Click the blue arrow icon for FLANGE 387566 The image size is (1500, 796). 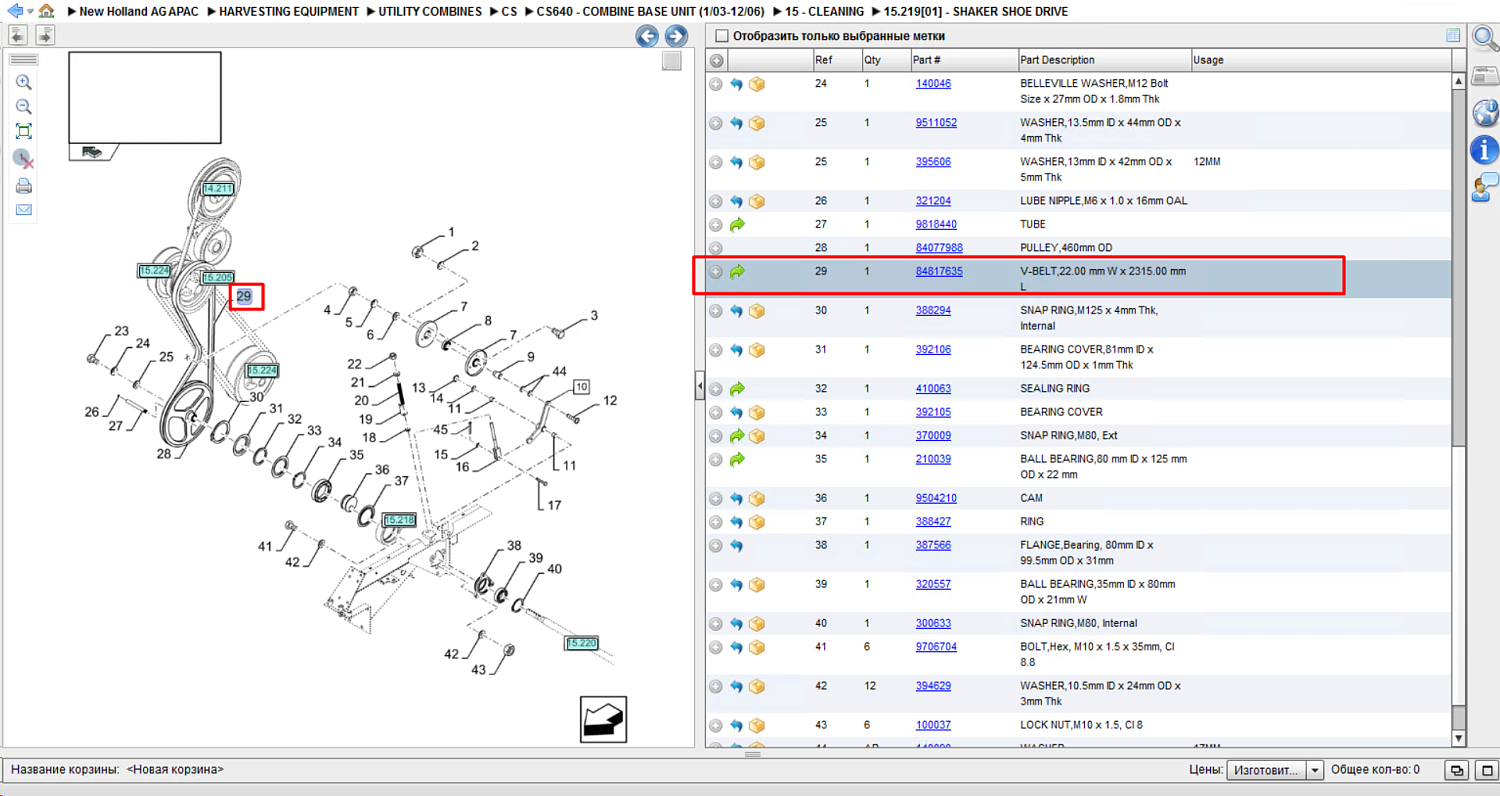[x=737, y=547]
